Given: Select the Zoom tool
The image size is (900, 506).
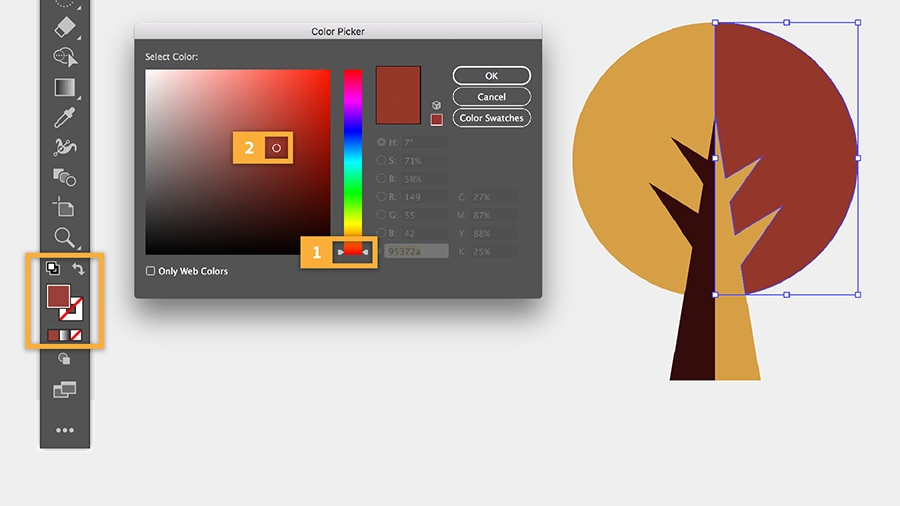Looking at the screenshot, I should click(64, 237).
